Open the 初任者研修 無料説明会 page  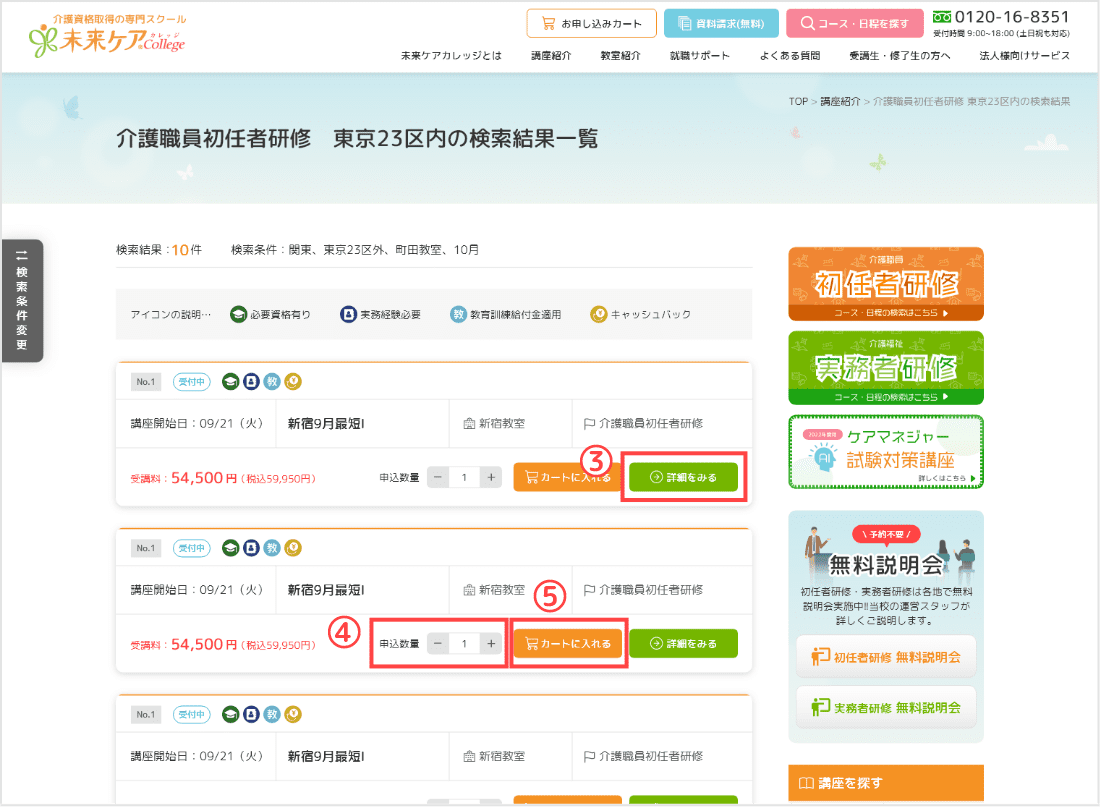pos(886,657)
